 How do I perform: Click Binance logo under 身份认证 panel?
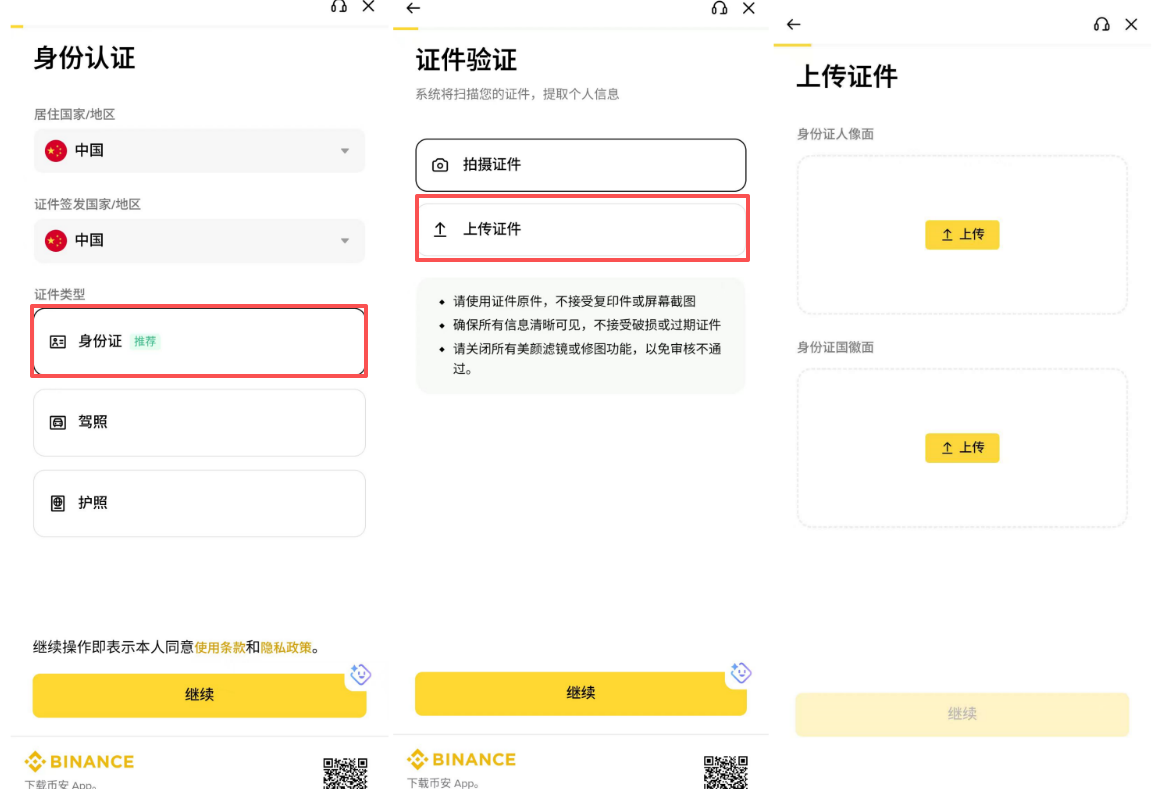coord(79,762)
